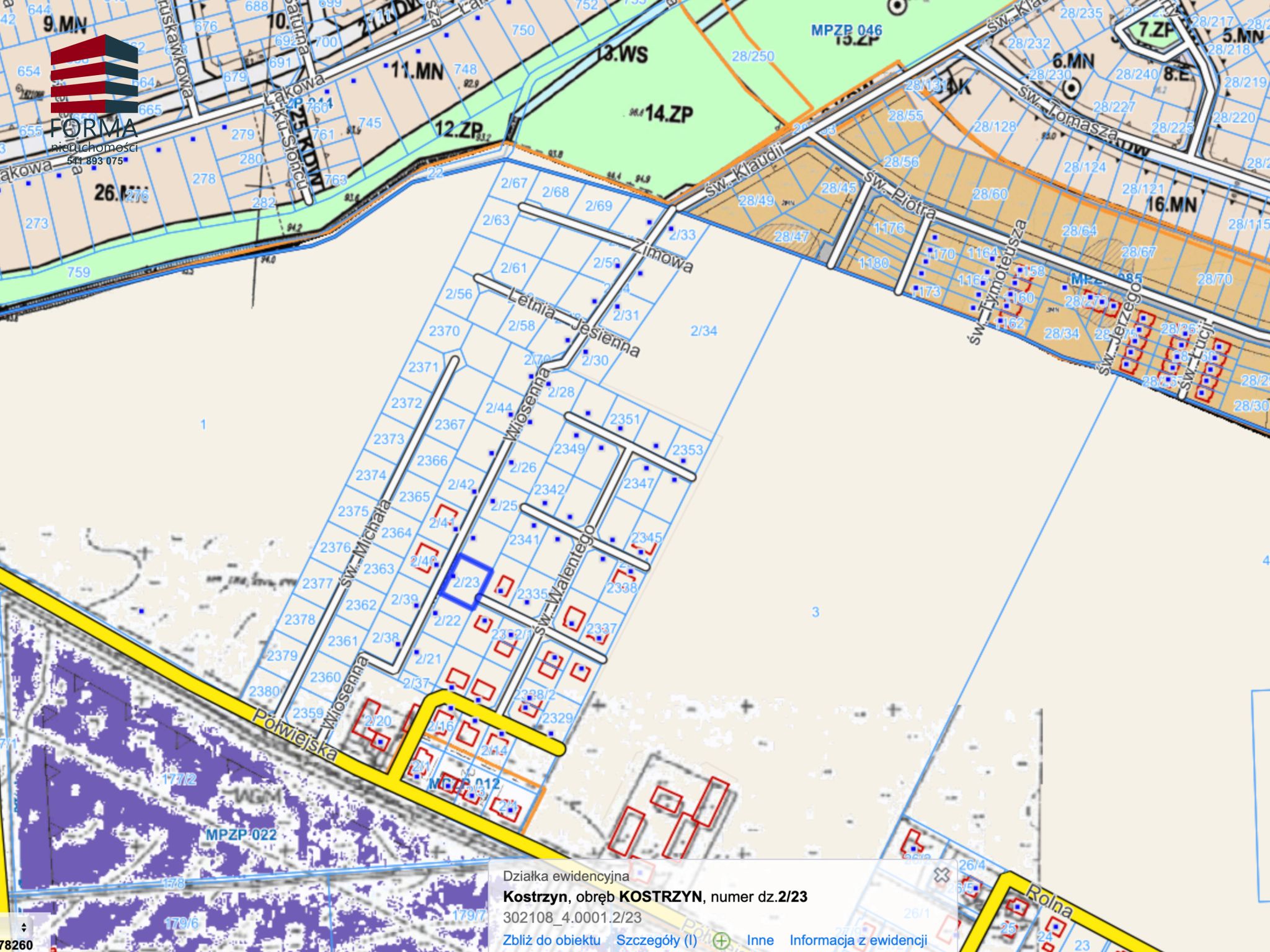Click the 'Zbliż do obiektu' link
Viewport: 1270px width, 952px height.
551,940
